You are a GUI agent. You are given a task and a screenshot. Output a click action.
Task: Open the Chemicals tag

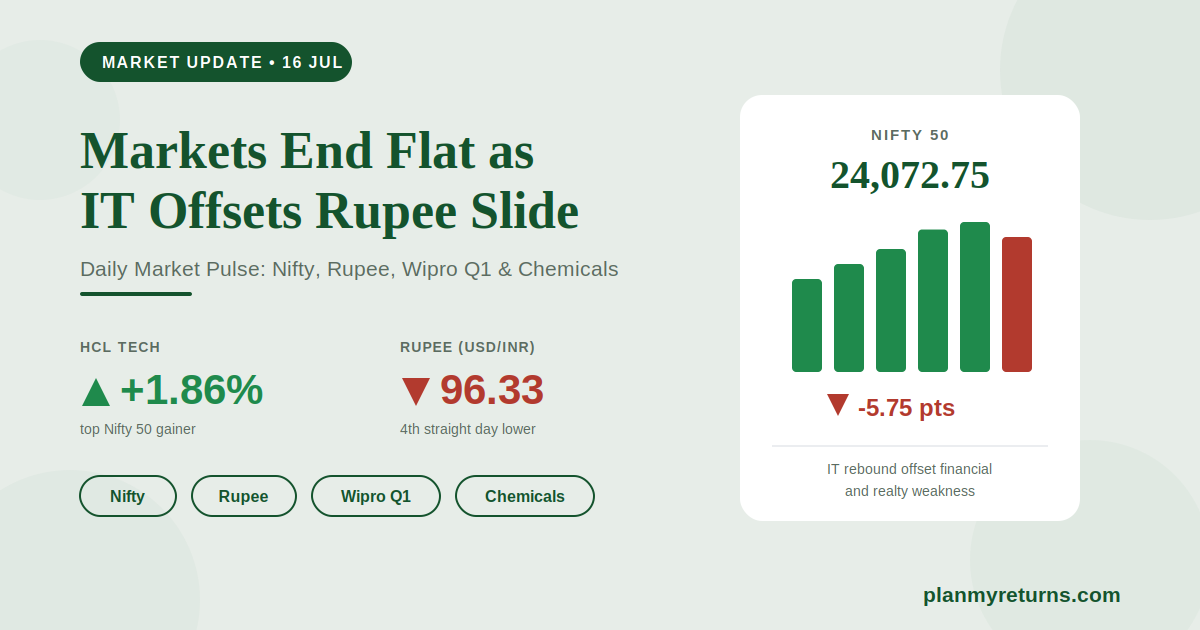click(x=525, y=496)
